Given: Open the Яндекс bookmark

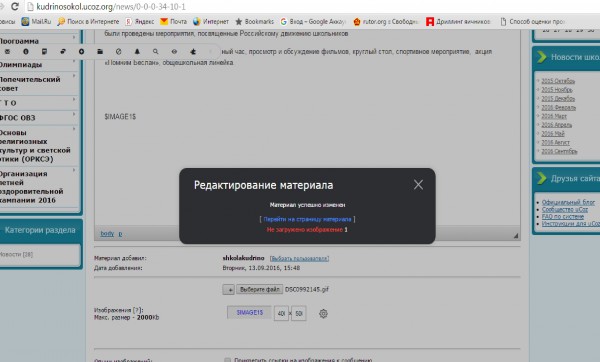Looking at the screenshot, I should 140,21.
